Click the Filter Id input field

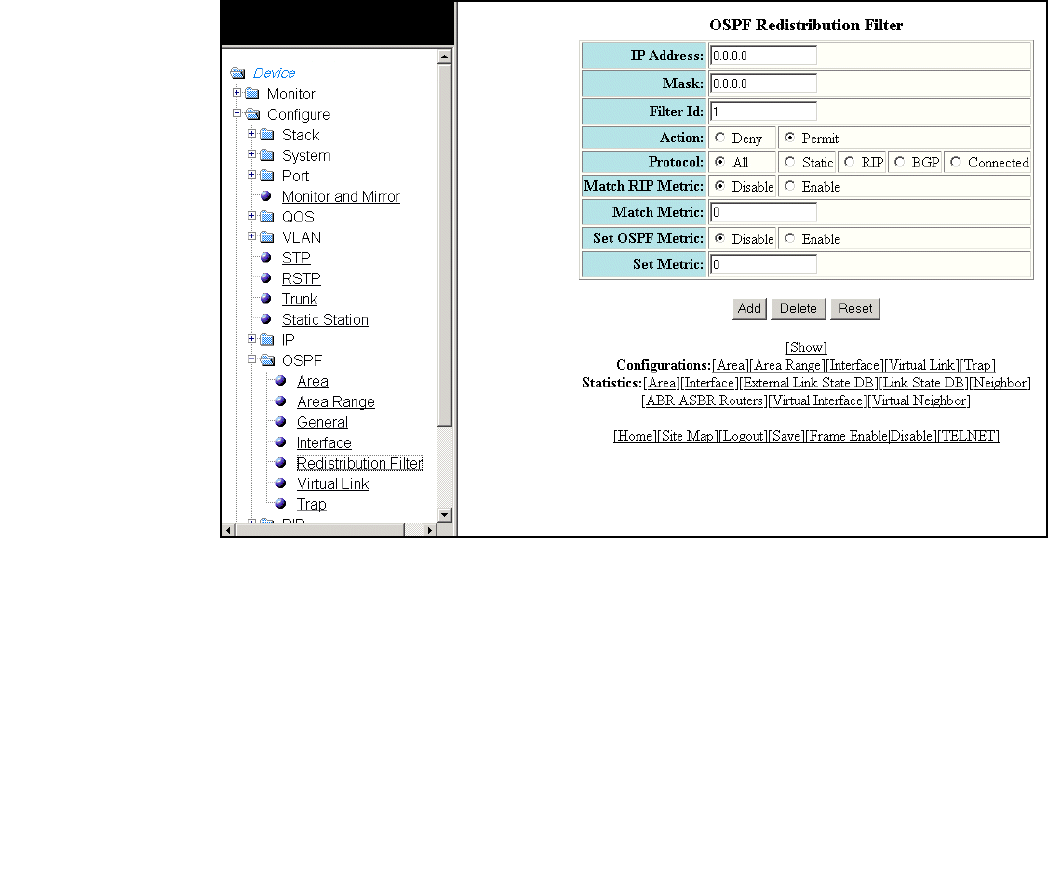click(x=763, y=112)
